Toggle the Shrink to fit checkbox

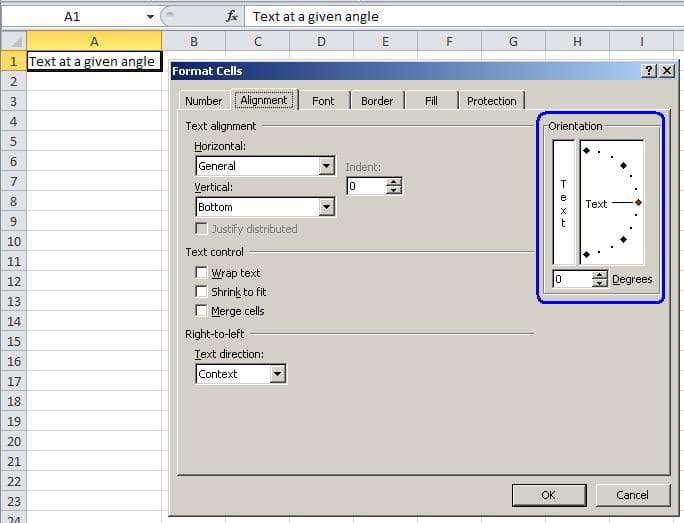coord(202,292)
